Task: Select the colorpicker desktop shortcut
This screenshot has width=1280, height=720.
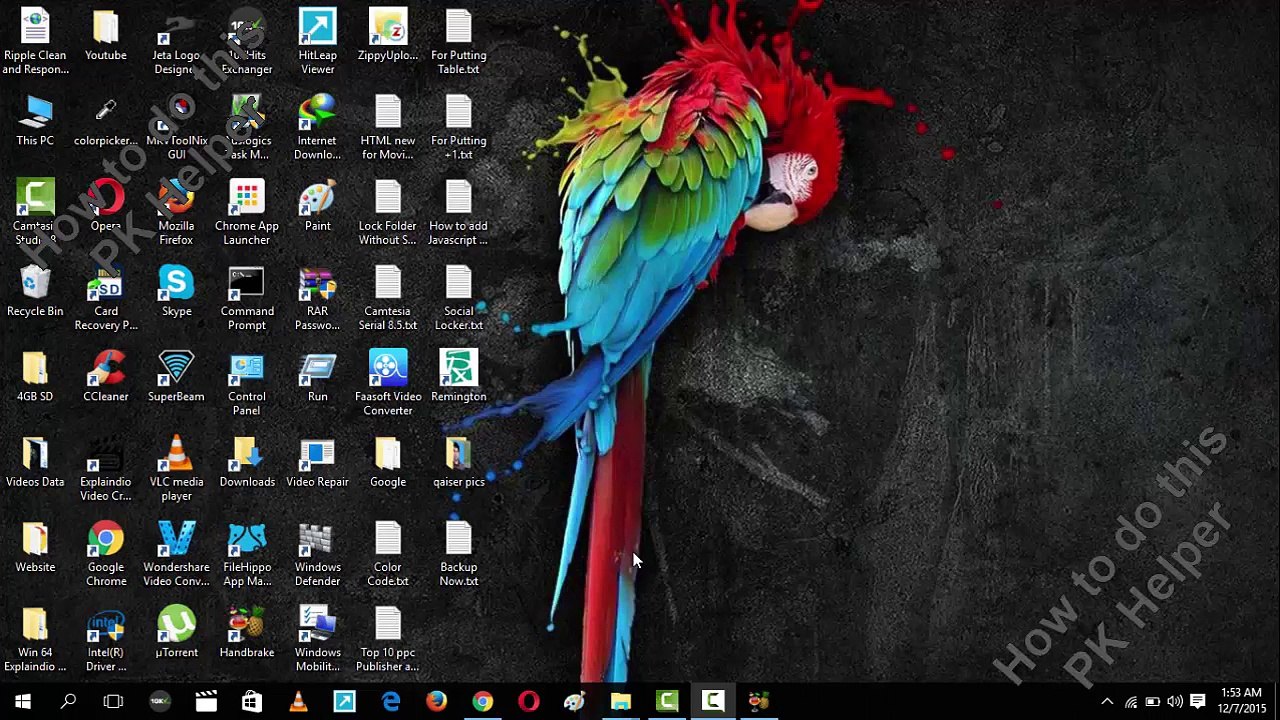Action: [105, 121]
